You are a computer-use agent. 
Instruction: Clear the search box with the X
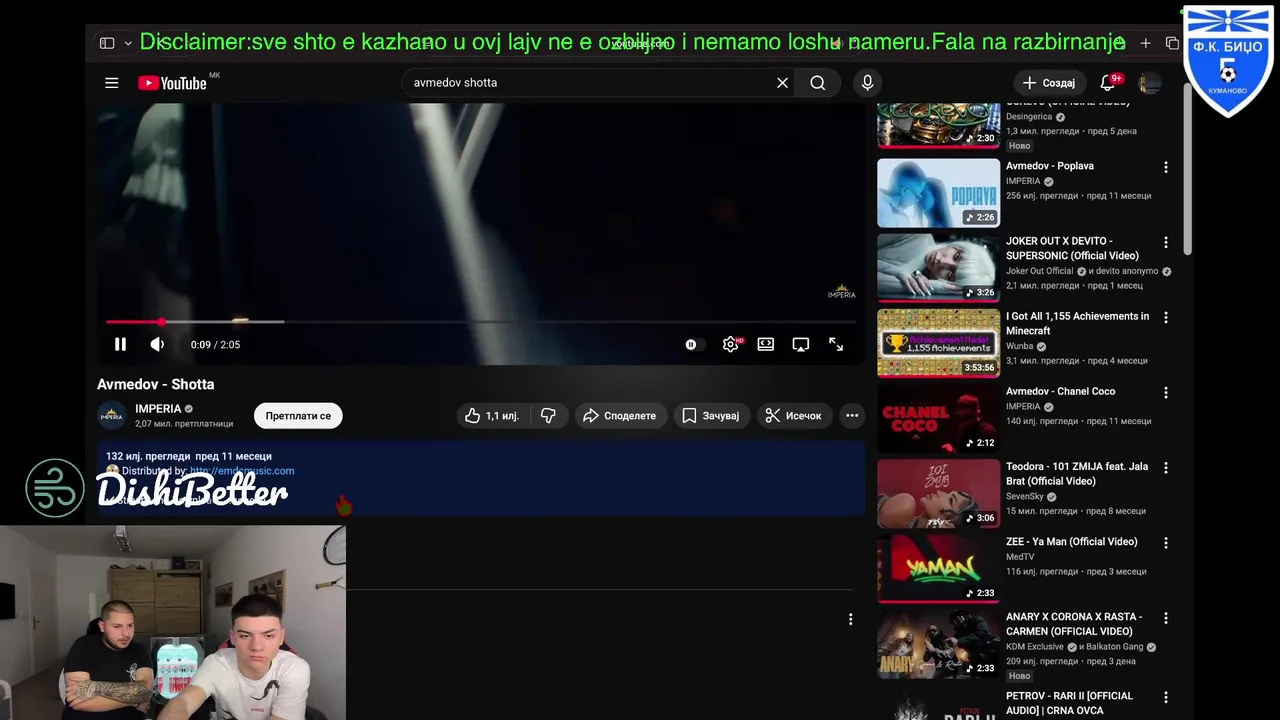coord(783,83)
